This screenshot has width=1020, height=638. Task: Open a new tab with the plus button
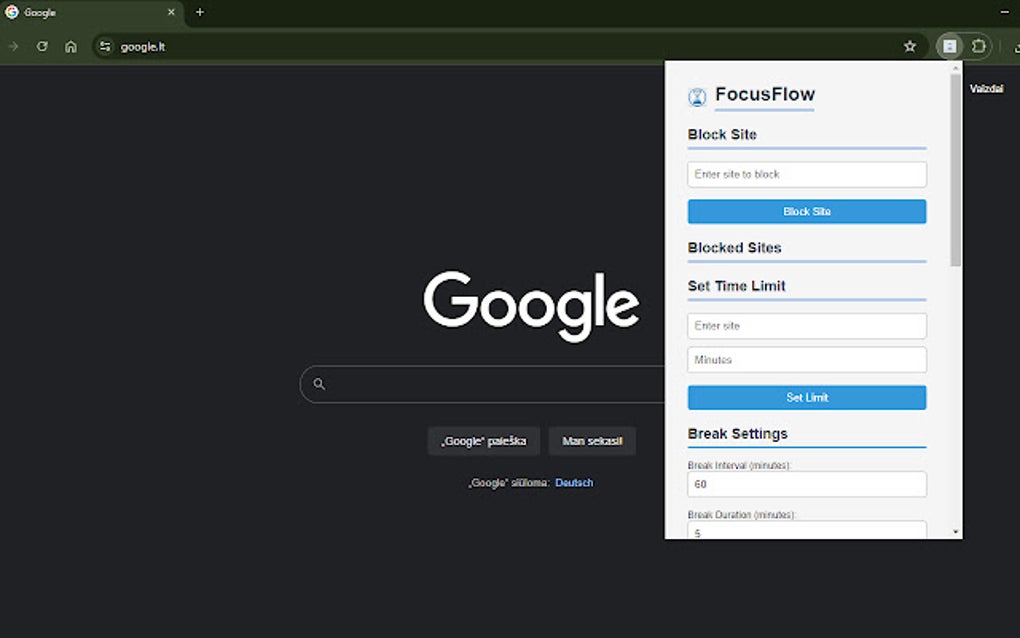pos(198,12)
